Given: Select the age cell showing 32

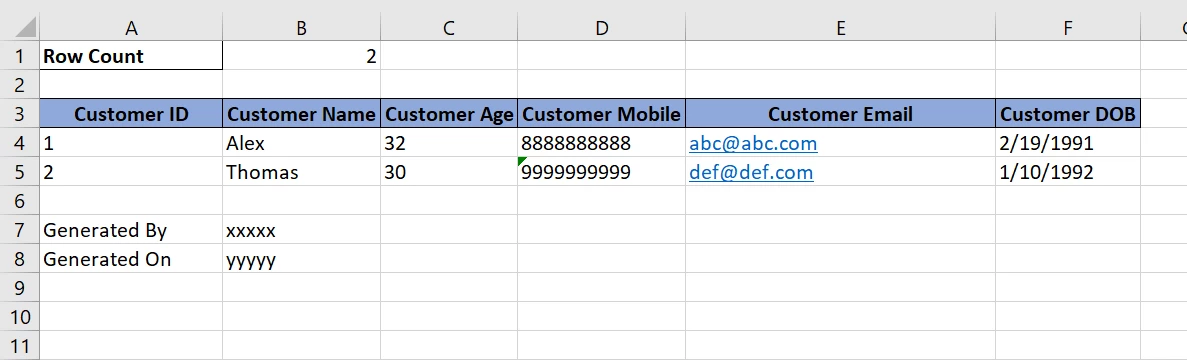Looking at the screenshot, I should 449,142.
